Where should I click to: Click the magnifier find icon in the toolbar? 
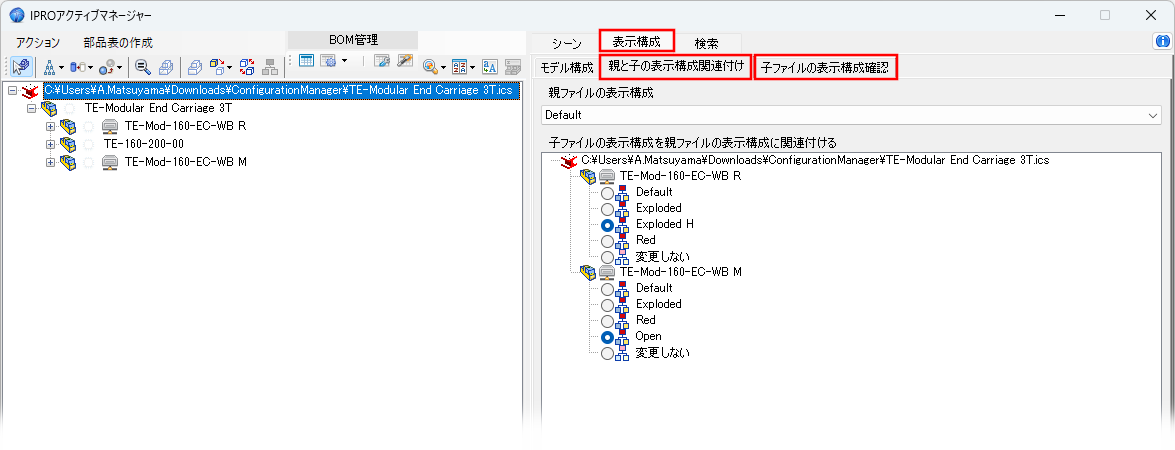[x=143, y=67]
